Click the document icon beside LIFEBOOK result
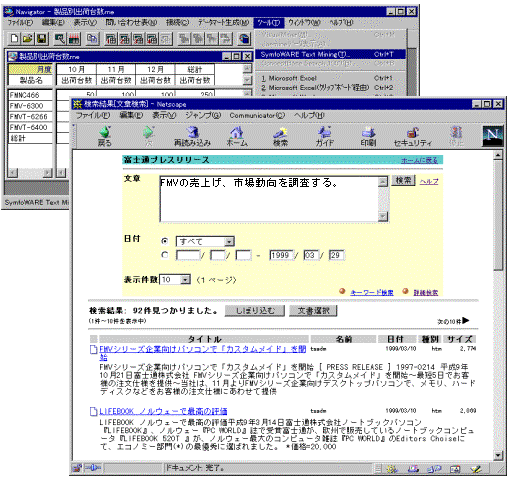The image size is (512, 480). pos(93,411)
